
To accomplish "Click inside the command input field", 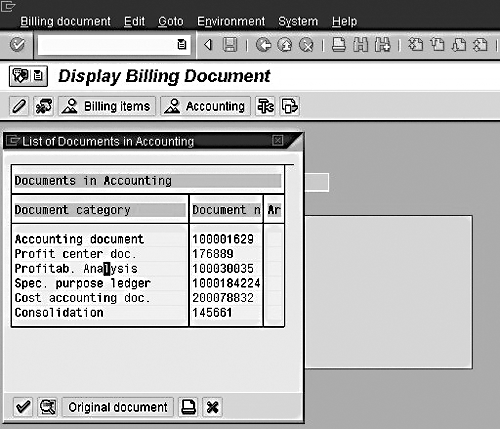I will 107,45.
